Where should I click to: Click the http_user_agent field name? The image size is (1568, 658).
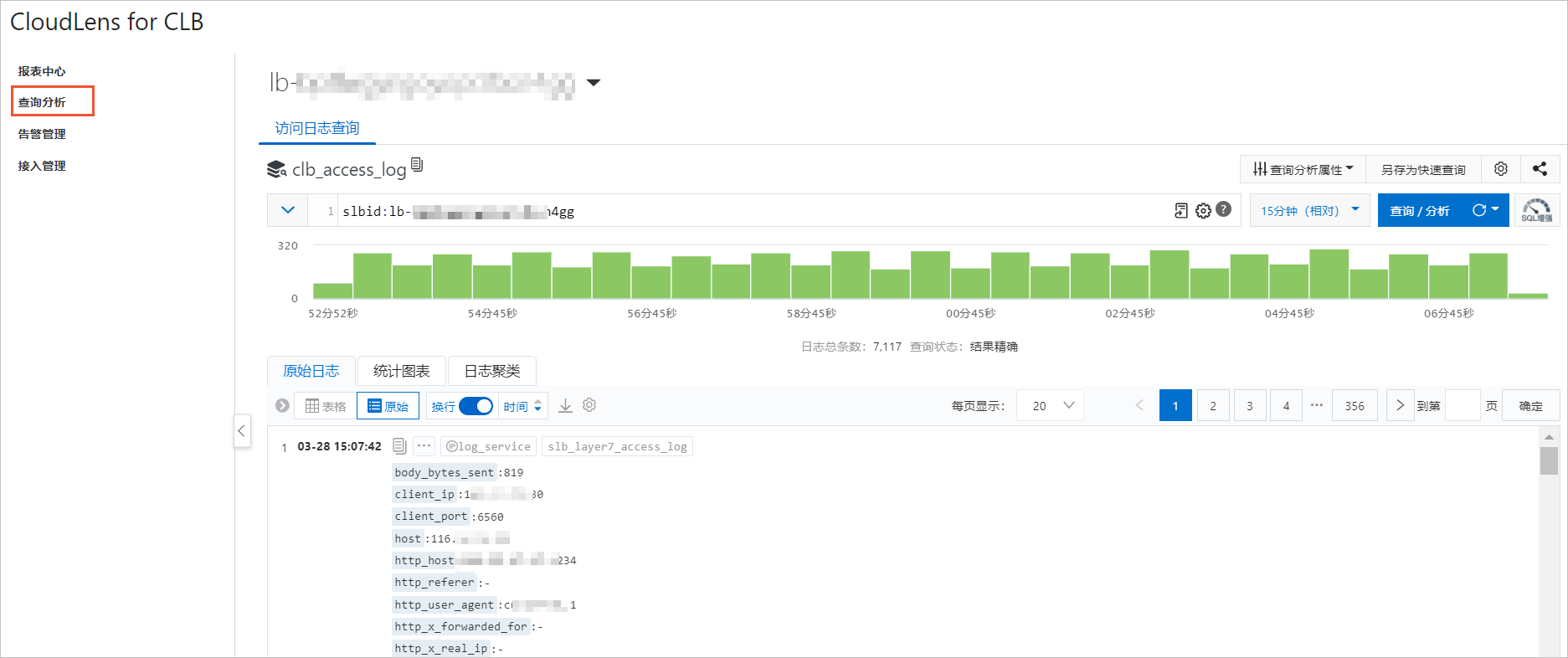pyautogui.click(x=445, y=604)
